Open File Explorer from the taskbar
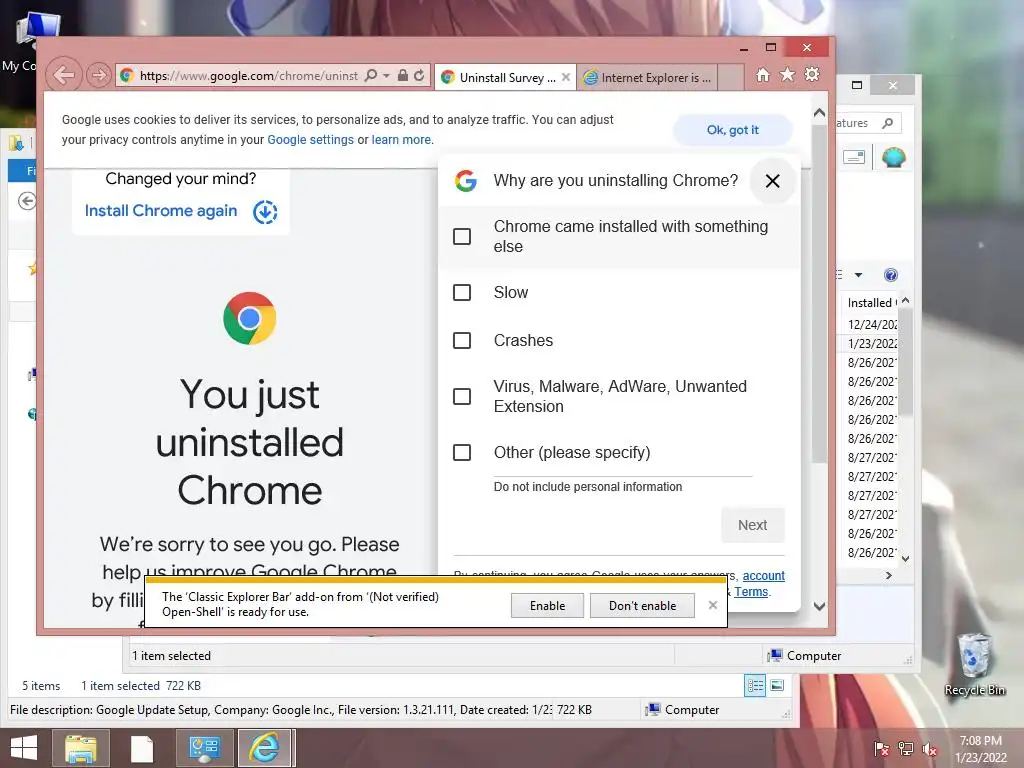The width and height of the screenshot is (1024, 768). pos(80,748)
